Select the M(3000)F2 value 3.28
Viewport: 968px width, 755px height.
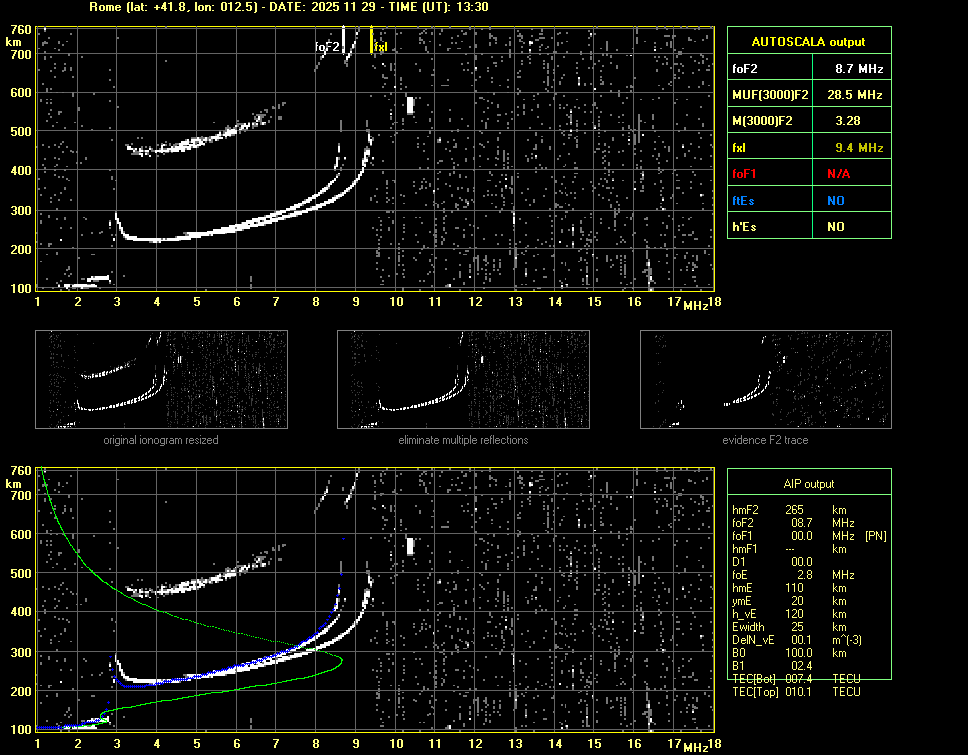click(848, 121)
